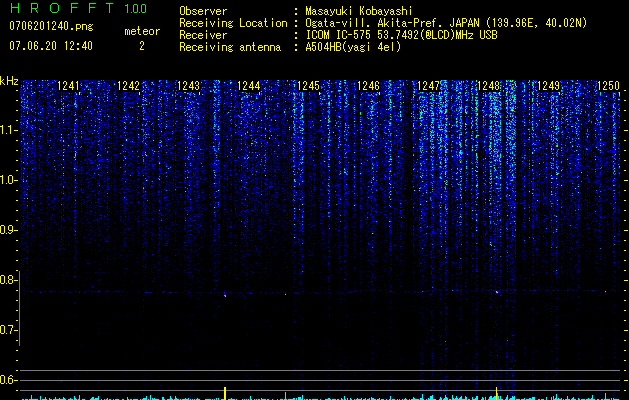629x400 pixels.
Task: Click meteor count value 2
Action: click(142, 46)
